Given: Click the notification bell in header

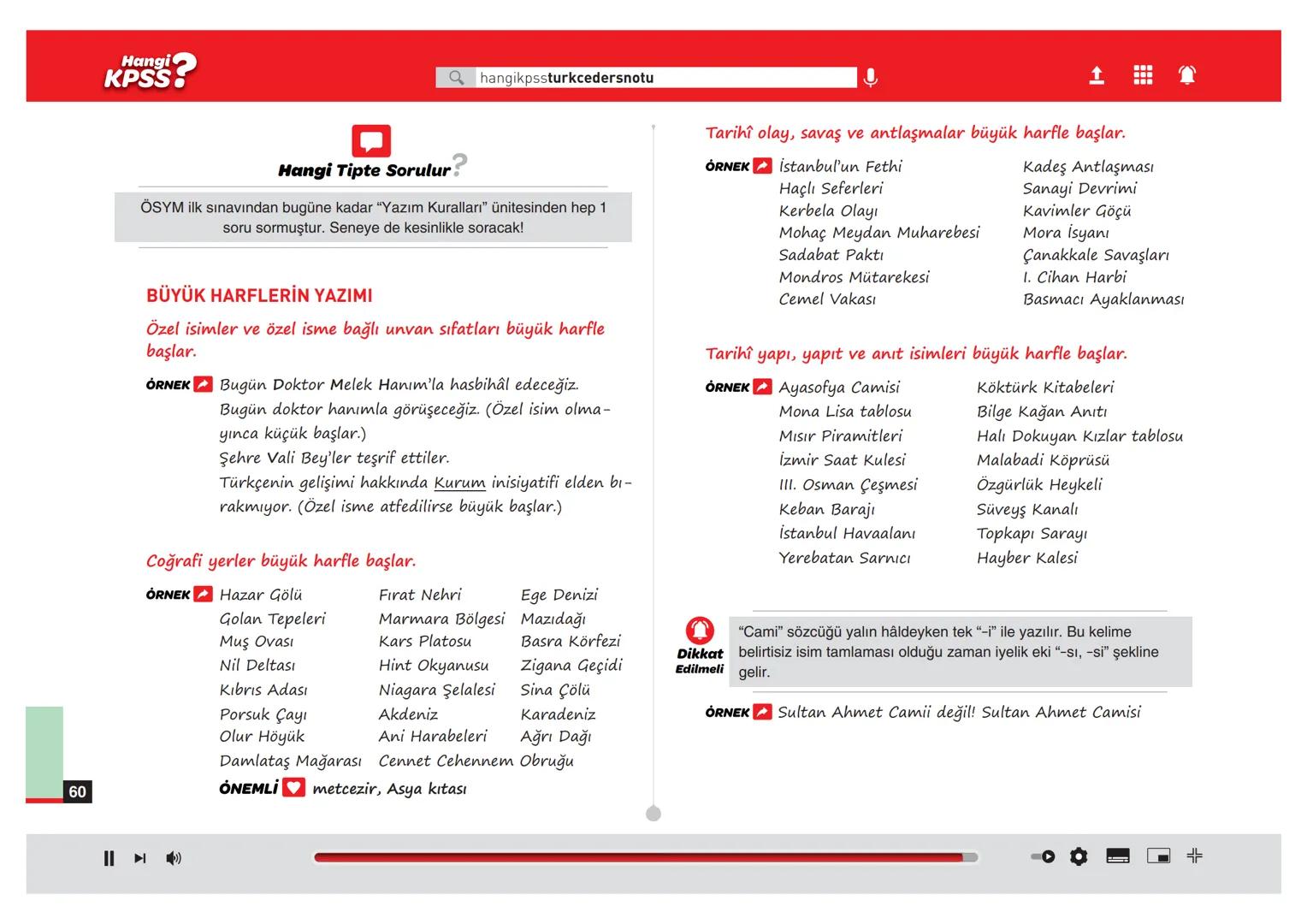Looking at the screenshot, I should click(1187, 76).
